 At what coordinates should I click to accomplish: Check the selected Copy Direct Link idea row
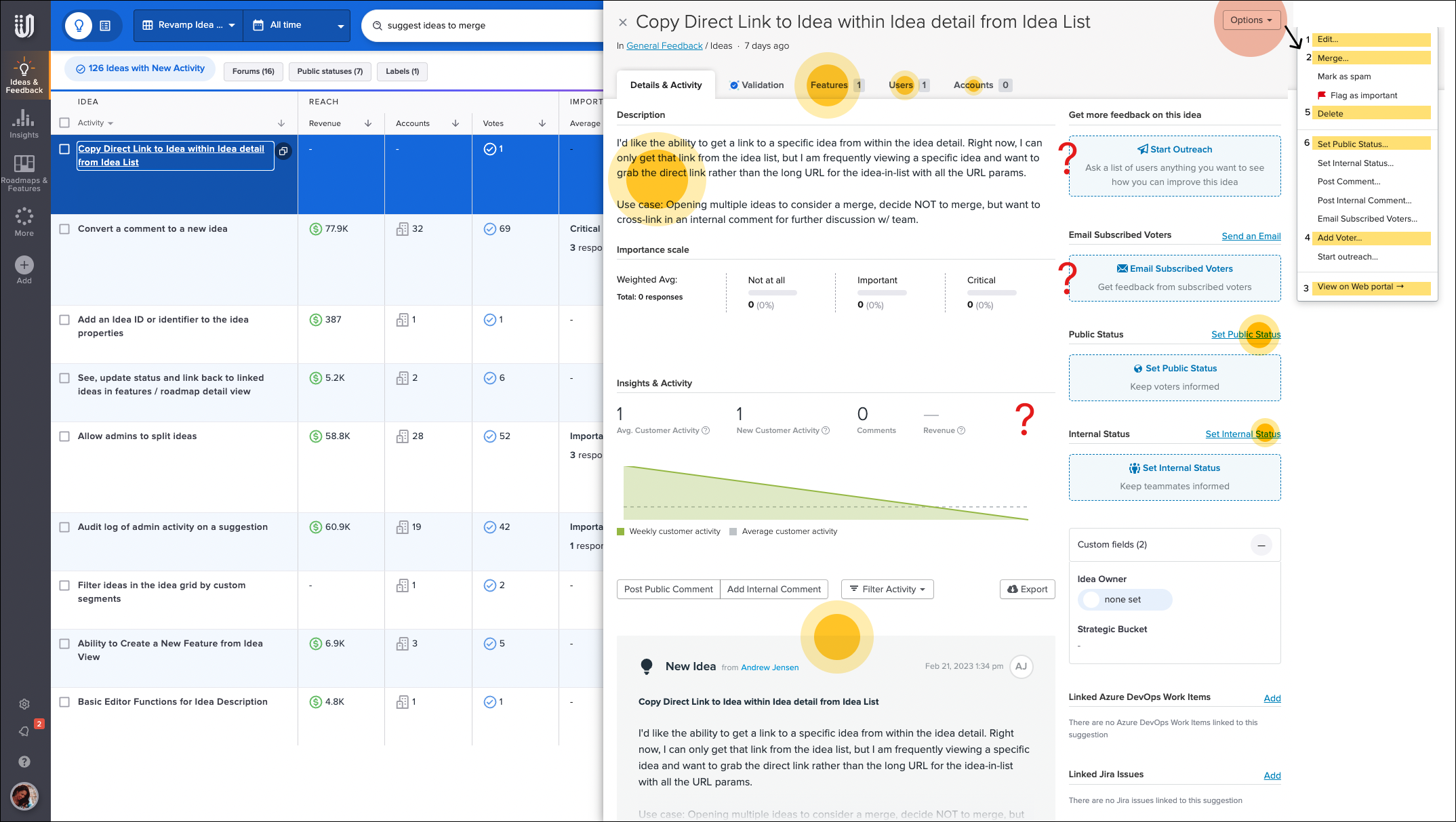64,149
